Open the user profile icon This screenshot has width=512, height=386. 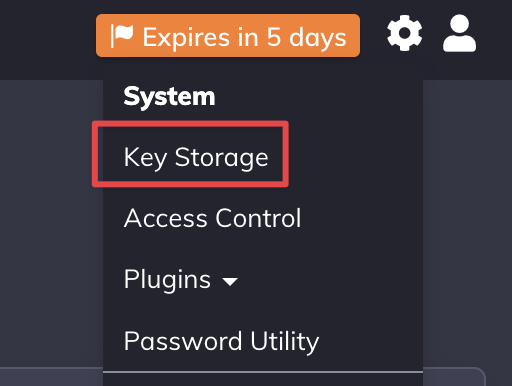tap(459, 33)
